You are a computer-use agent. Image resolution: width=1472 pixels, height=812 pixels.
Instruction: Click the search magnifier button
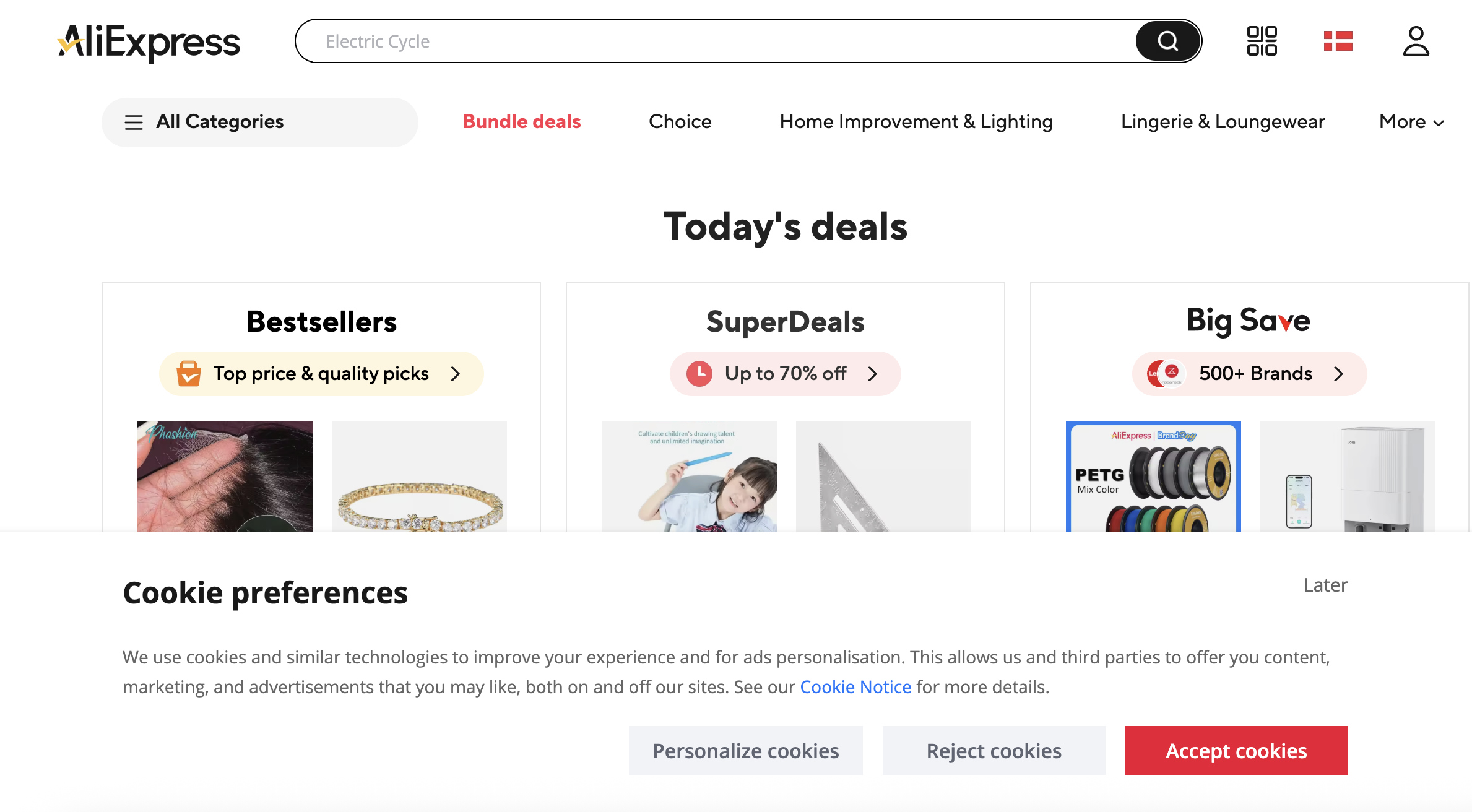[1167, 41]
